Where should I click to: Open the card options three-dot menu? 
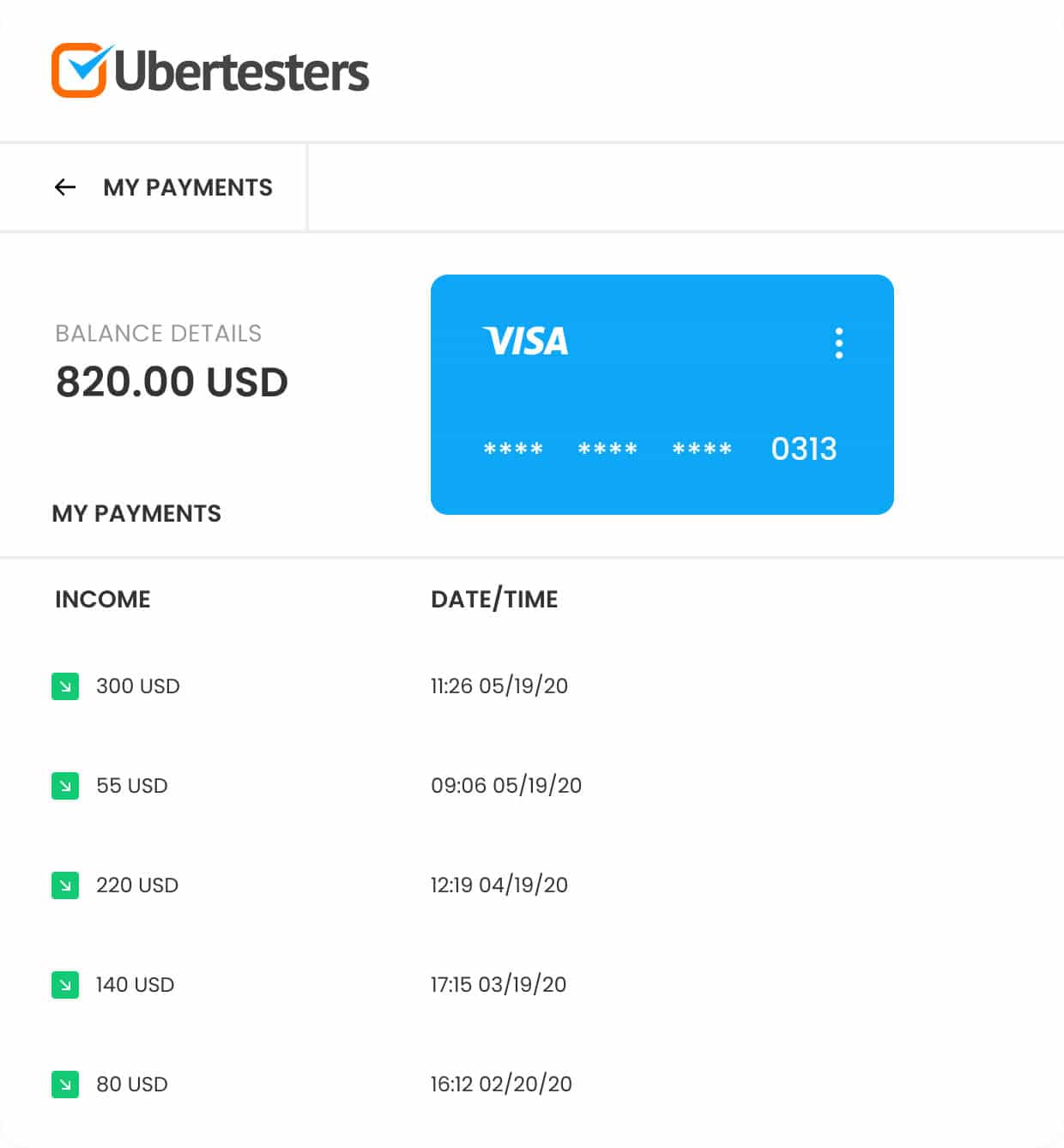tap(838, 341)
